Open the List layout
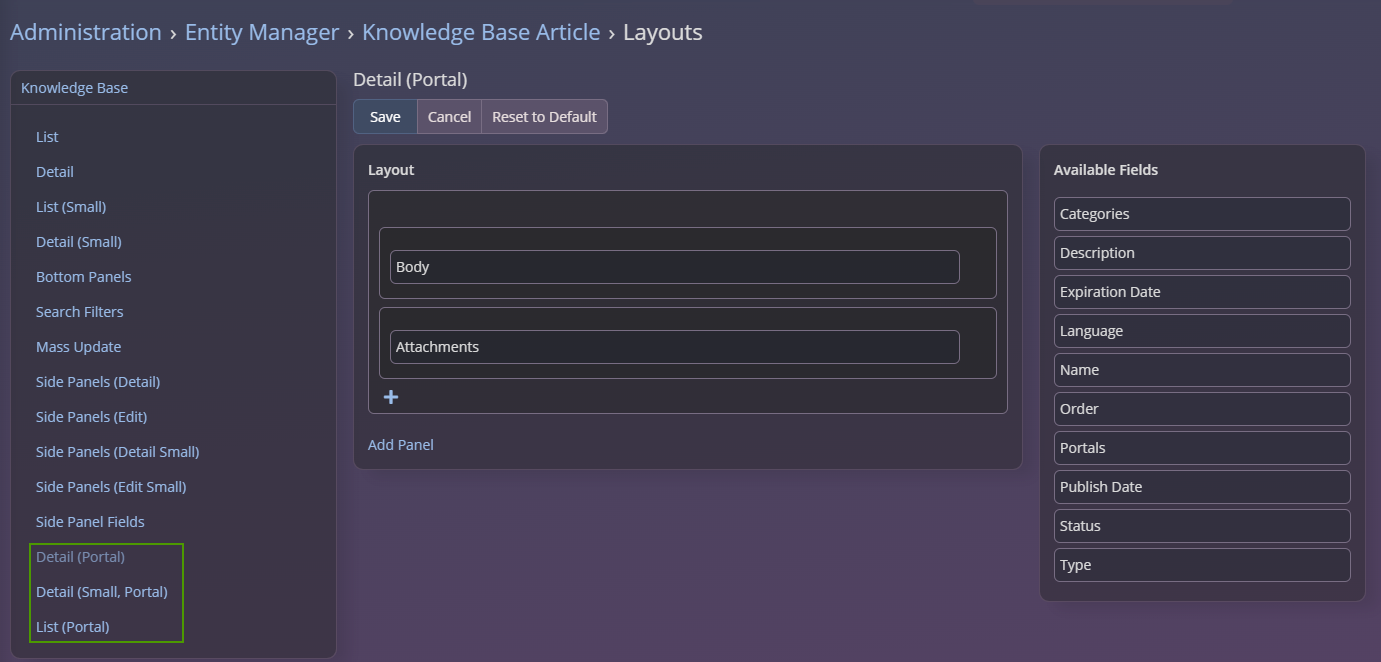This screenshot has width=1381, height=662. pos(47,137)
